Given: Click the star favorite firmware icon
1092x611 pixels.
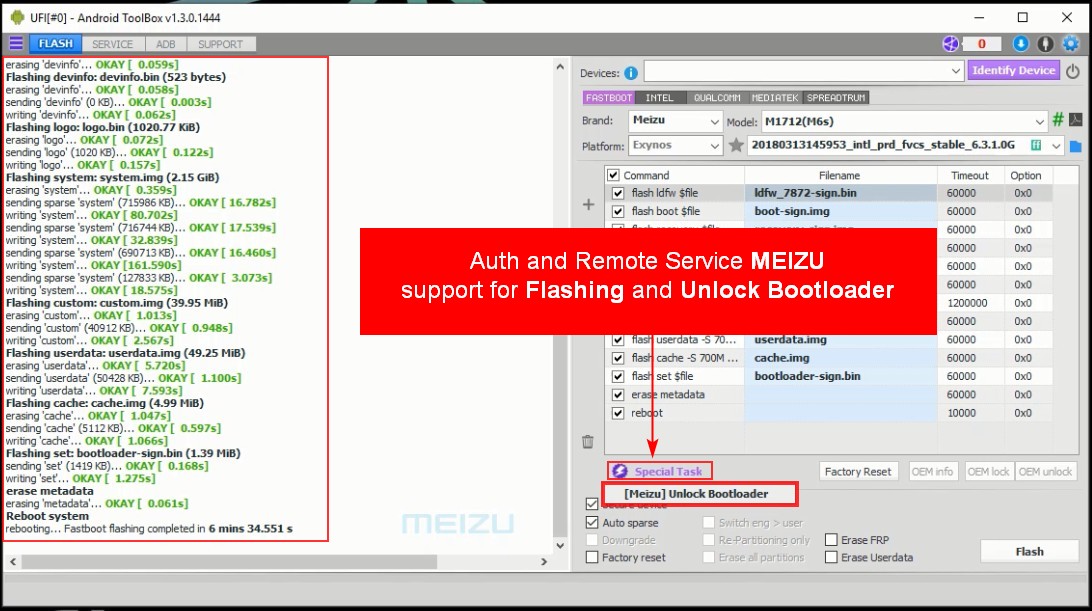Looking at the screenshot, I should (x=736, y=146).
